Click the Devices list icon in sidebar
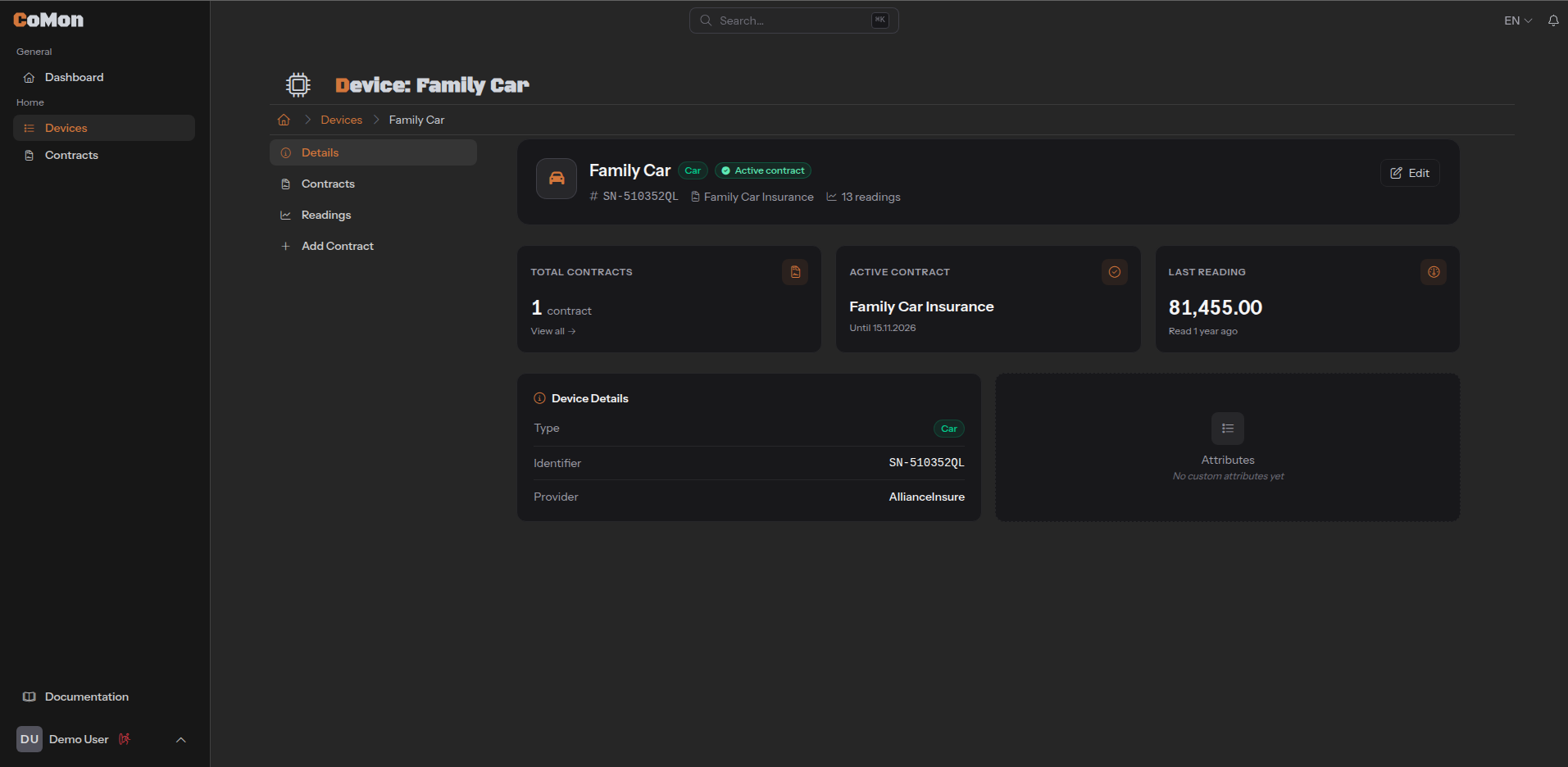Viewport: 1568px width, 767px height. tap(30, 128)
